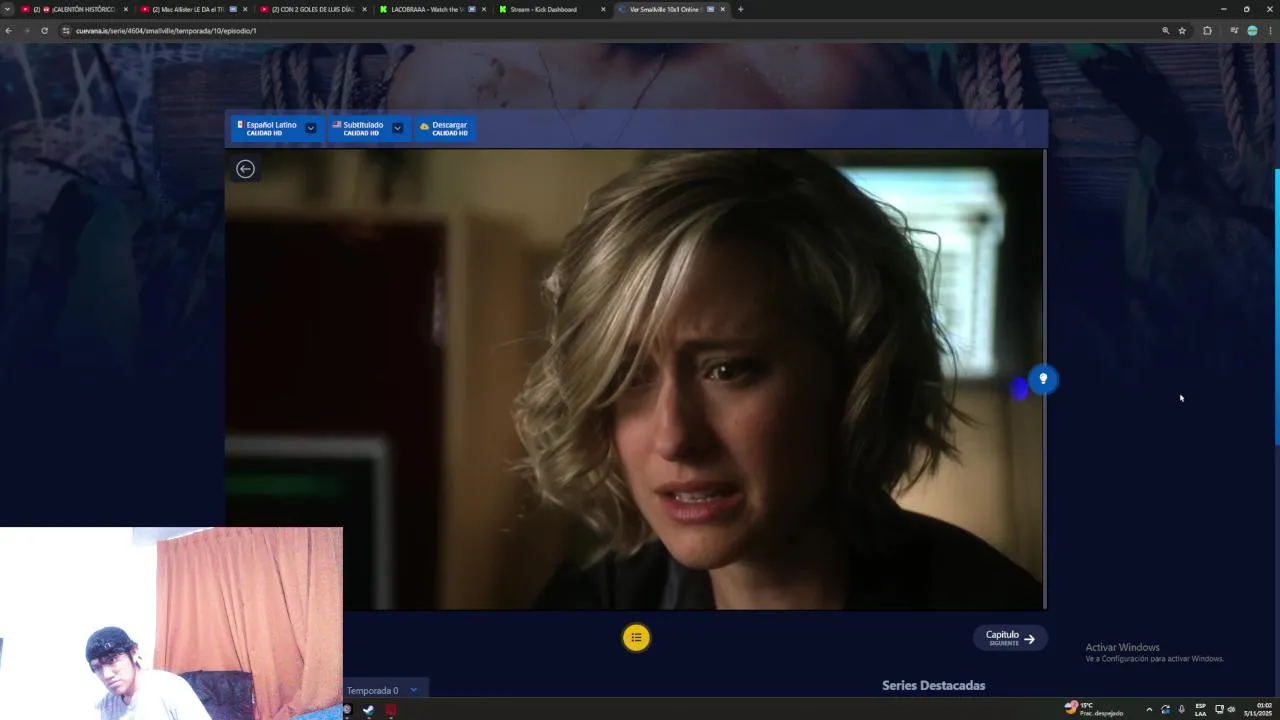Open the tab search chevron at the far left of the tab bar
Viewport: 1280px width, 720px height.
click(7, 9)
